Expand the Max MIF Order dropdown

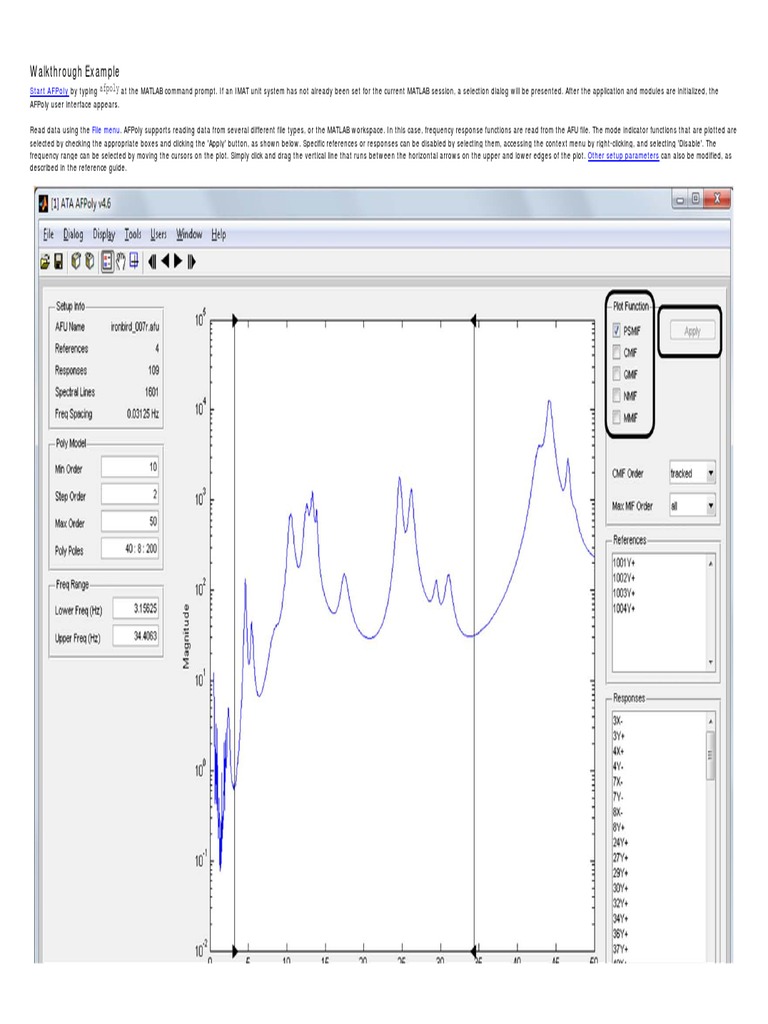pyautogui.click(x=709, y=506)
